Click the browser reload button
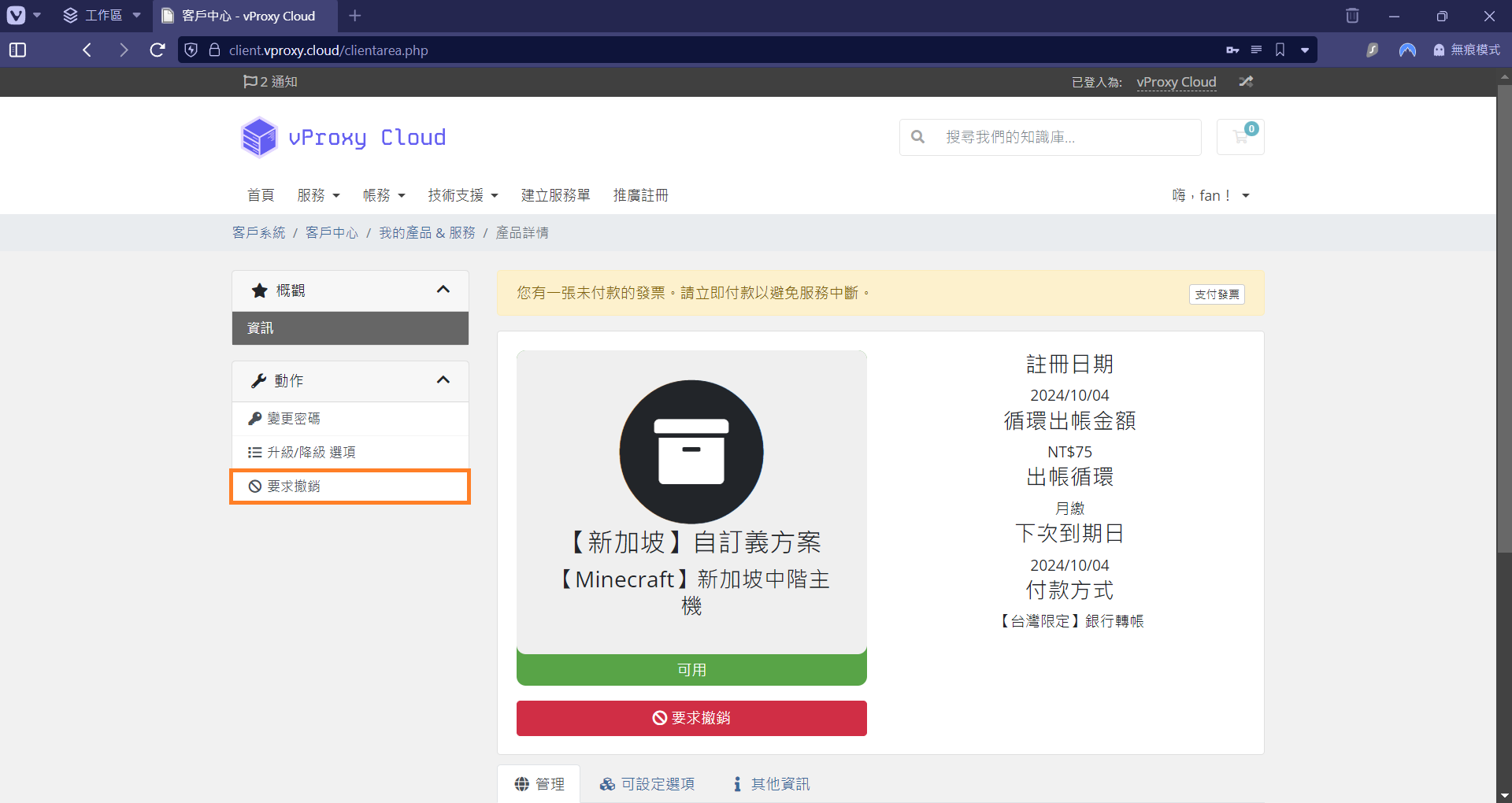 coord(157,50)
